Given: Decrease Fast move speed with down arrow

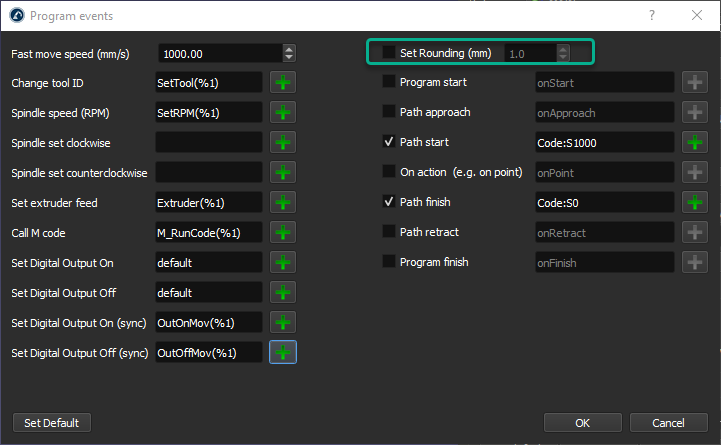Looking at the screenshot, I should [289, 57].
